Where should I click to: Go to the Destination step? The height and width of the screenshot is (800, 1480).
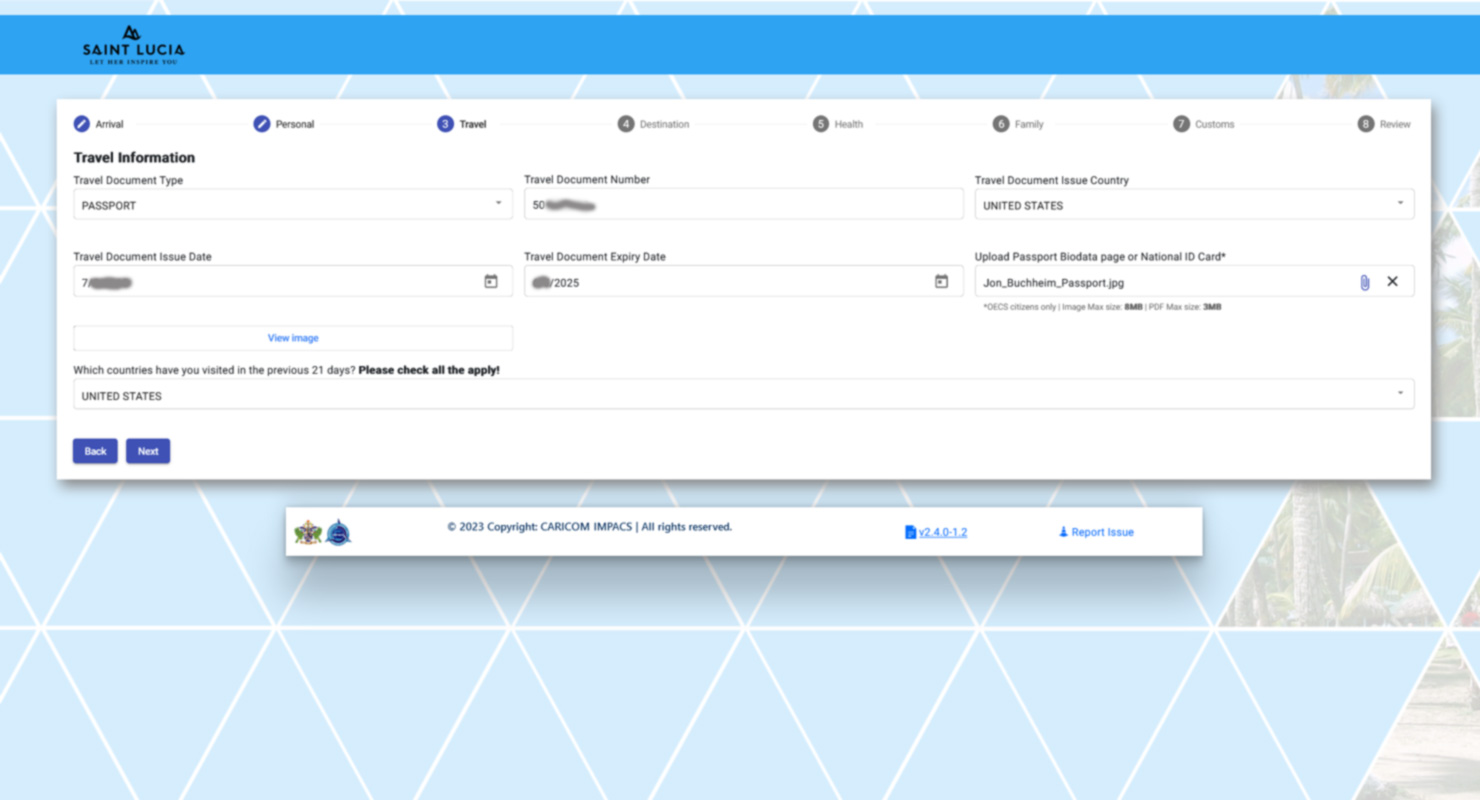pos(654,124)
